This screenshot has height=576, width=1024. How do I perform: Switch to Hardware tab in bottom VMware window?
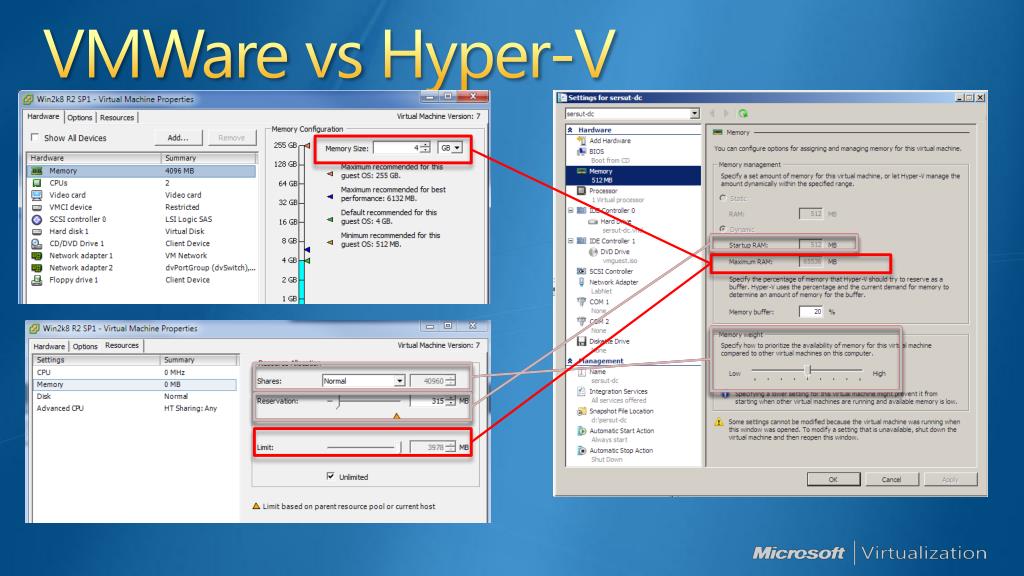point(49,346)
